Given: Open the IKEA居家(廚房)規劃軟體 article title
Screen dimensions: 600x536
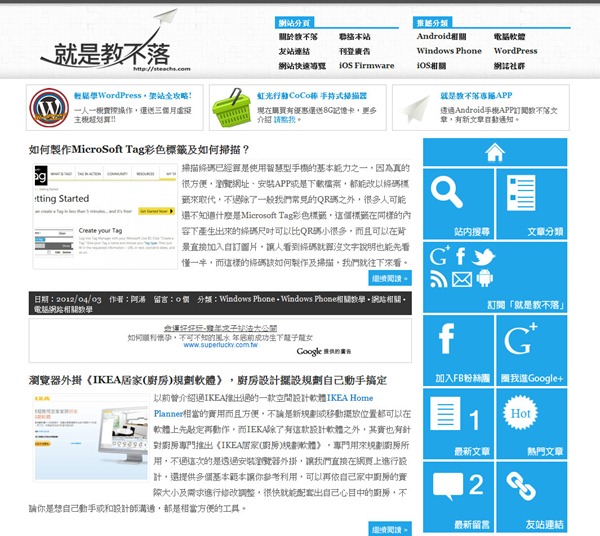Looking at the screenshot, I should (x=208, y=380).
